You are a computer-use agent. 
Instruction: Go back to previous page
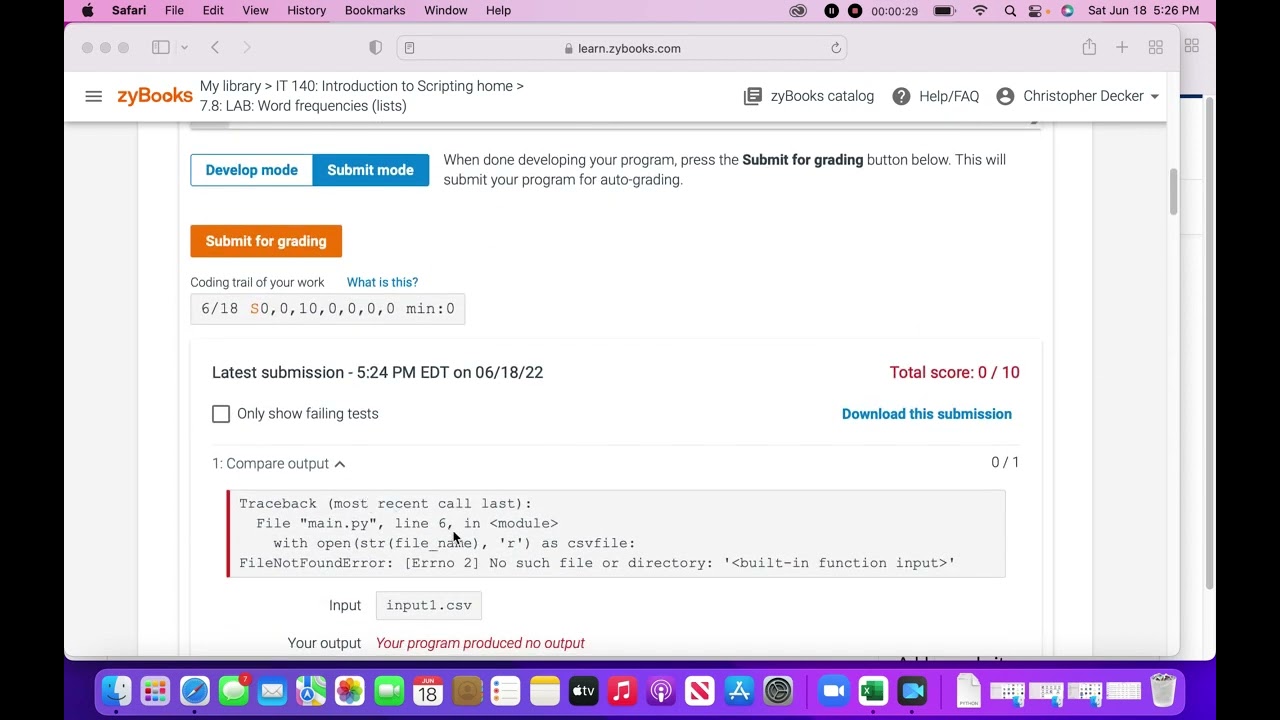pos(215,47)
